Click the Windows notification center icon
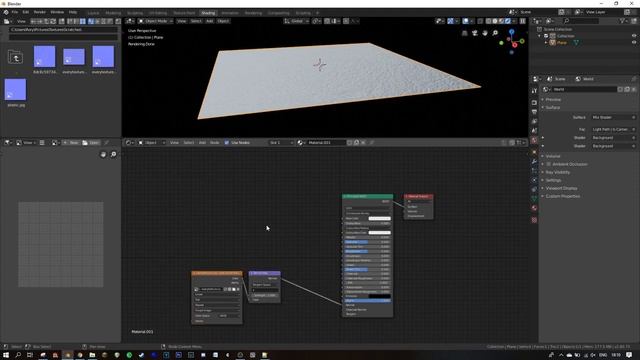 point(629,355)
